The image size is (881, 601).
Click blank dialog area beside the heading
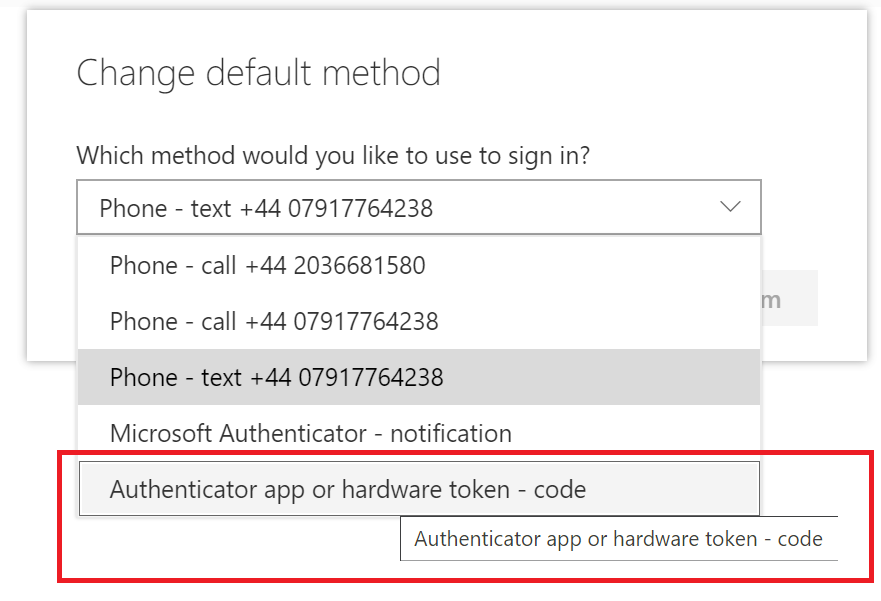tap(650, 73)
